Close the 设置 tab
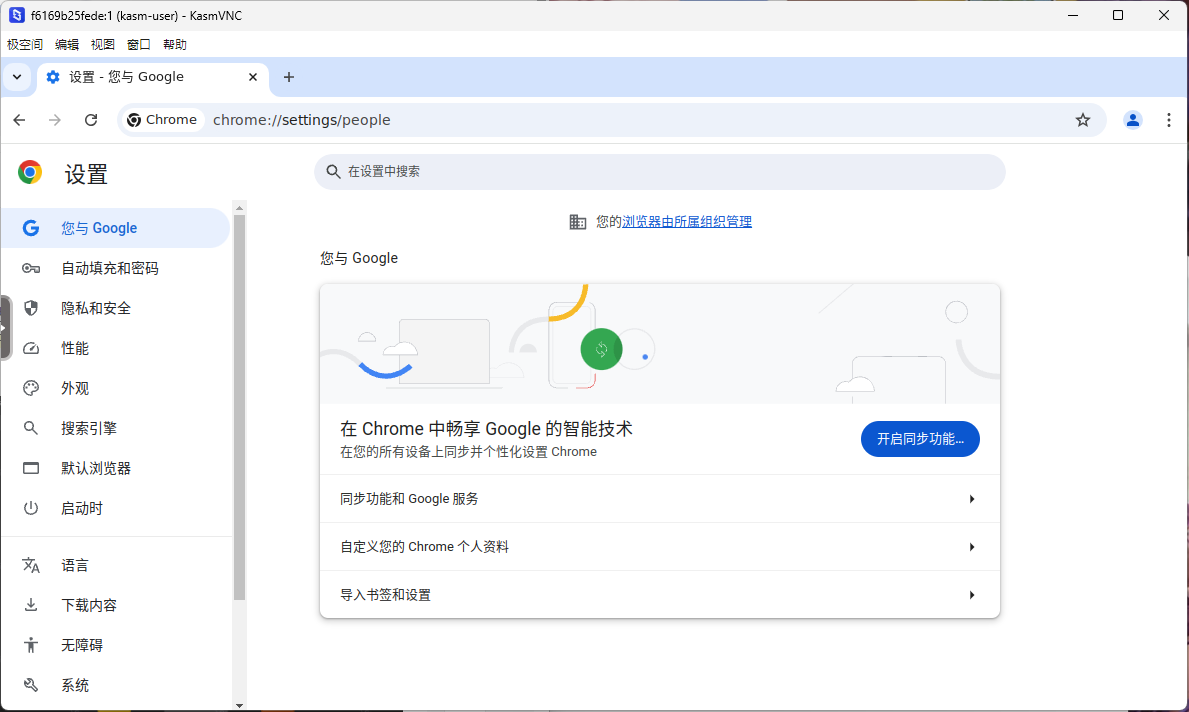This screenshot has height=712, width=1189. (x=253, y=77)
